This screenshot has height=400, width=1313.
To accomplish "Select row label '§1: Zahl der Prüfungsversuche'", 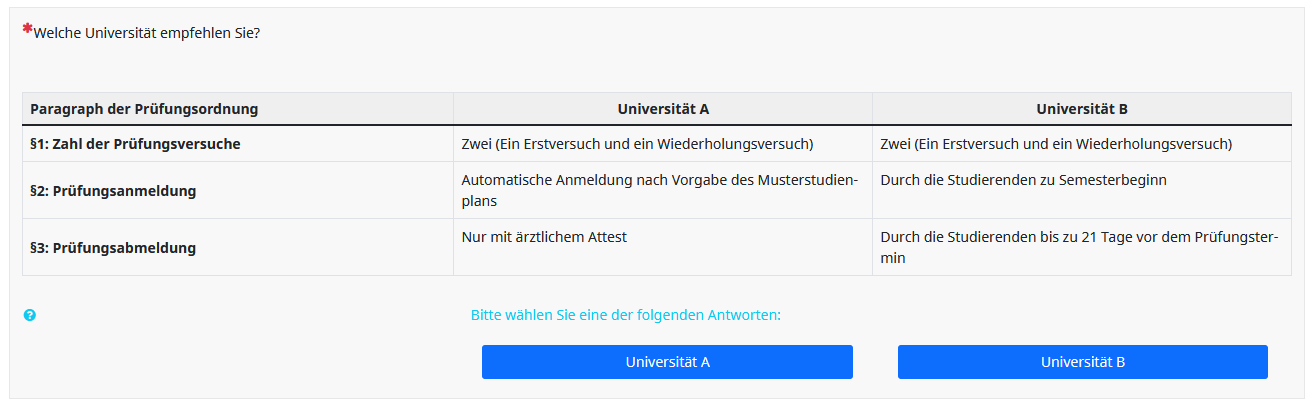I will pyautogui.click(x=135, y=144).
